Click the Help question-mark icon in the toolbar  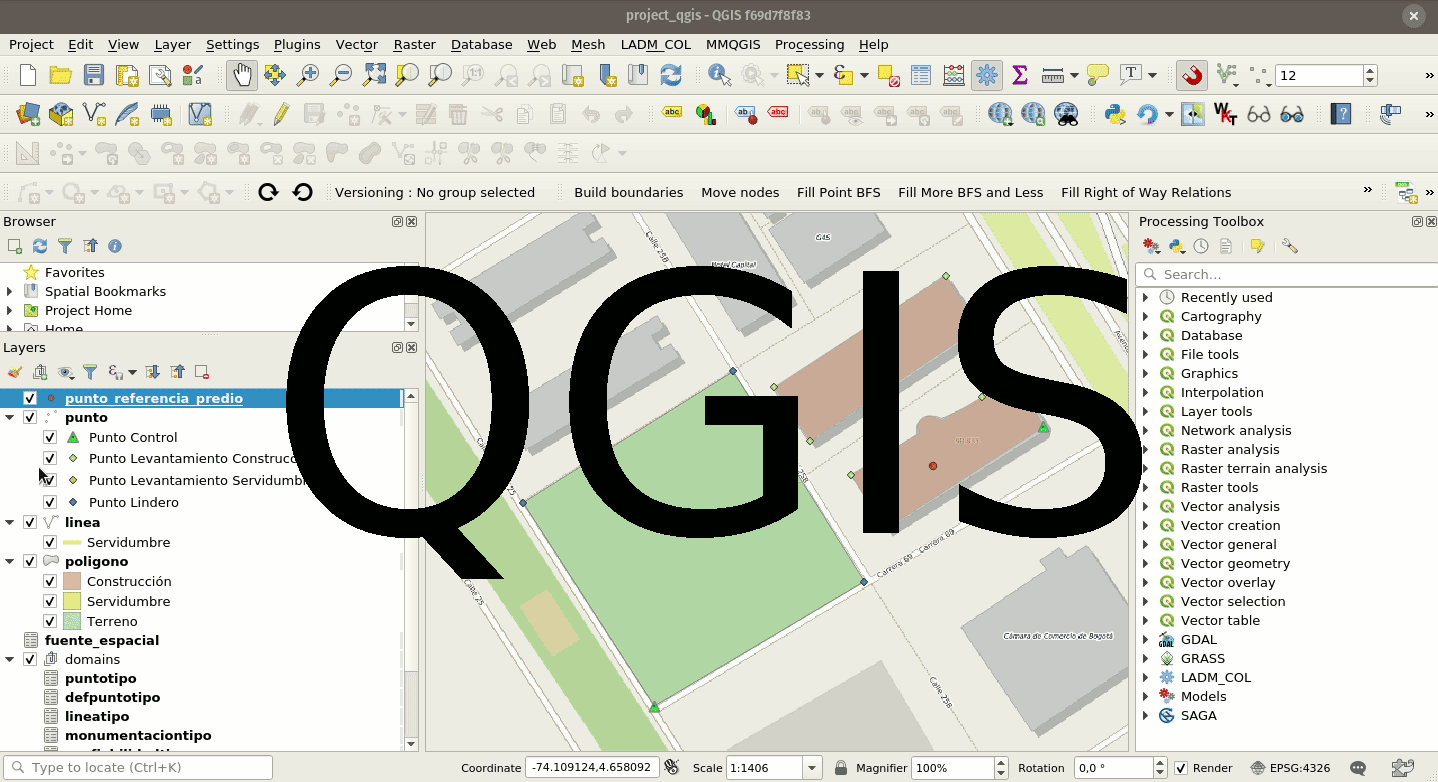coord(1341,114)
